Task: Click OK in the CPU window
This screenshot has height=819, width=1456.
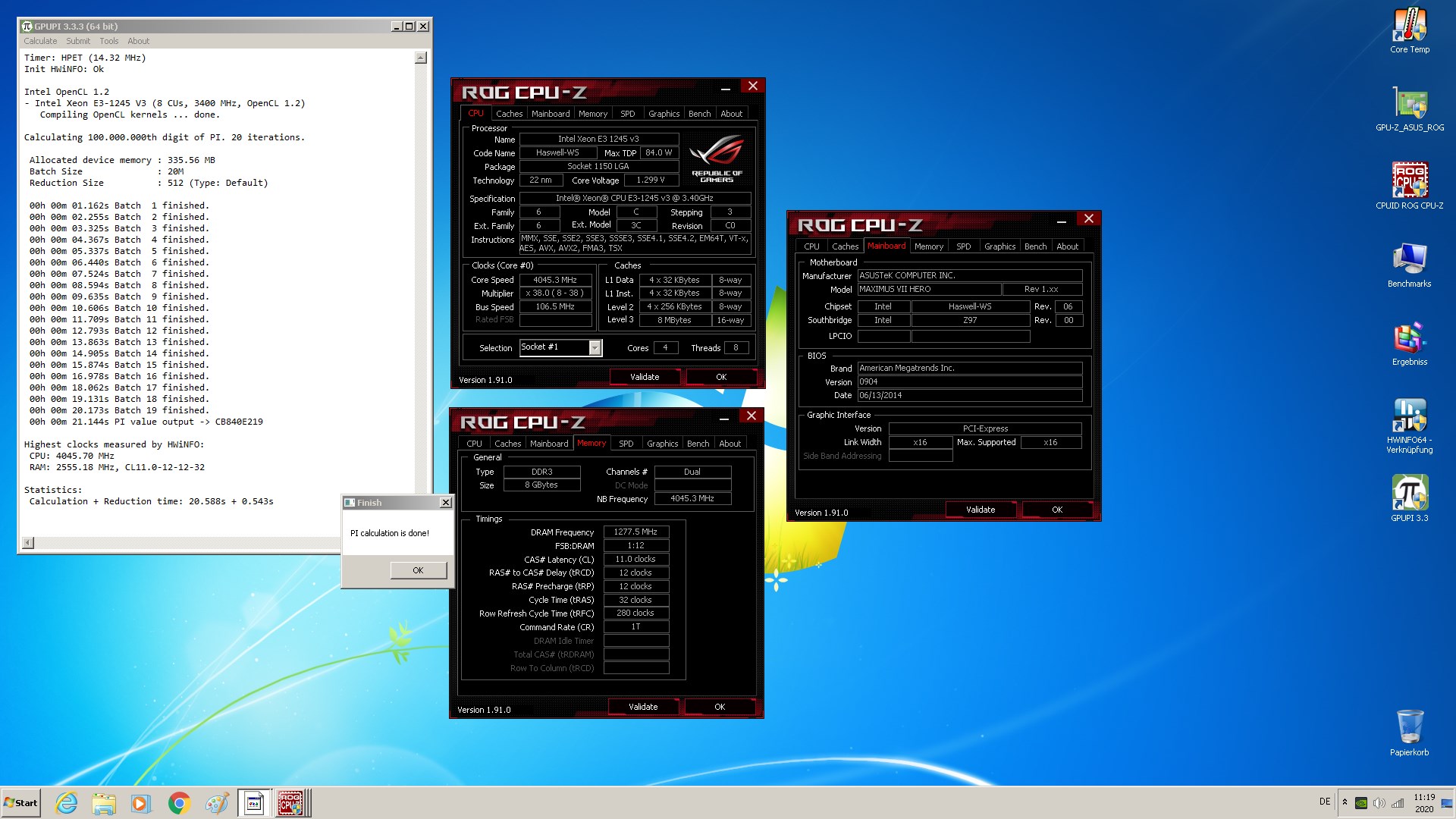Action: pos(721,377)
